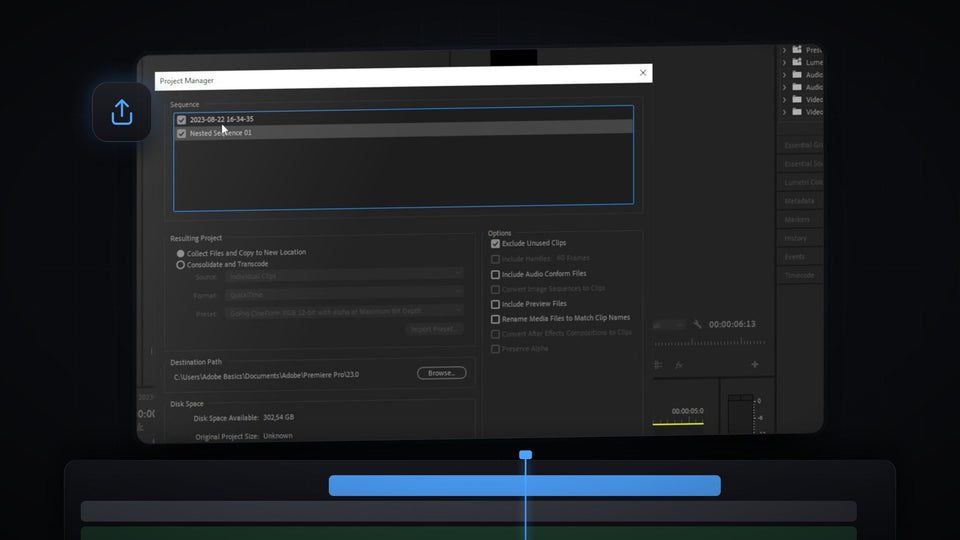Expand the Presets folder chevron
This screenshot has height=540, width=960.
tap(784, 50)
